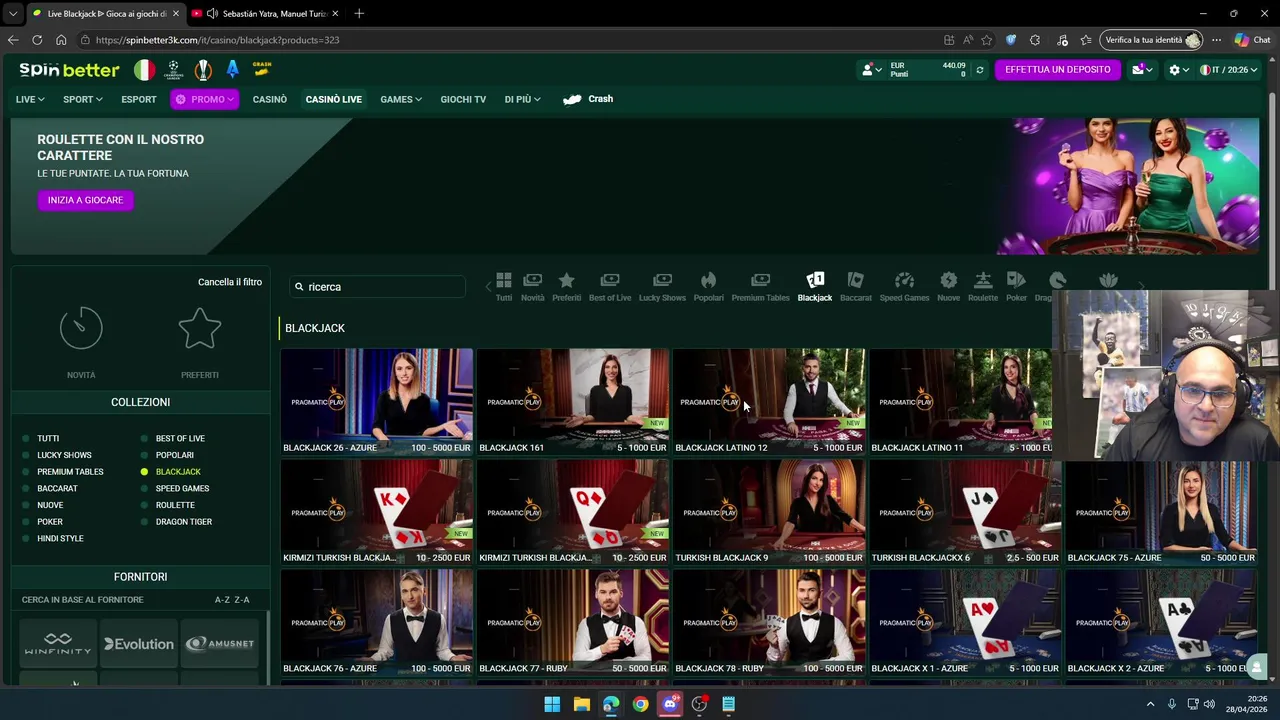Viewport: 1280px width, 720px height.
Task: Open the Champions League icon in header
Action: (x=174, y=70)
